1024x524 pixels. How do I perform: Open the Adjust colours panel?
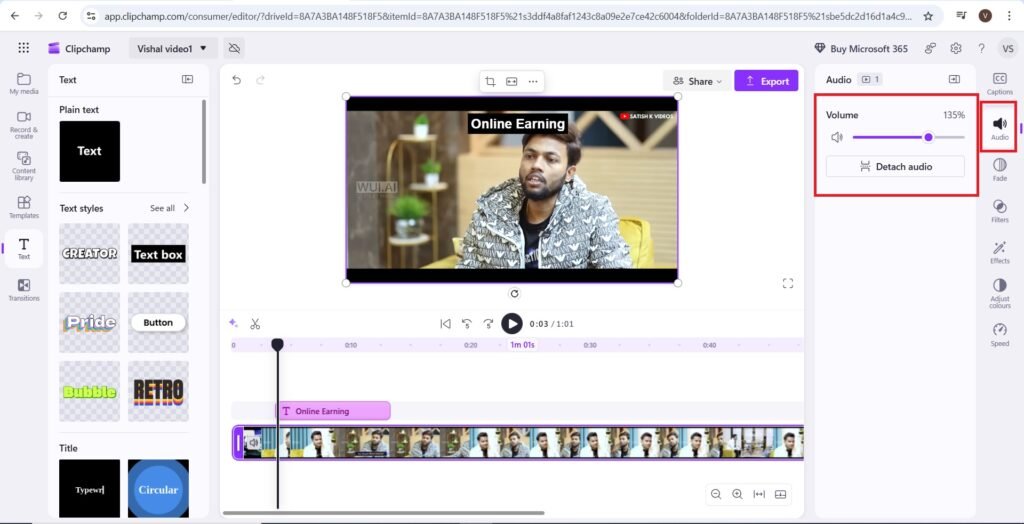point(999,292)
